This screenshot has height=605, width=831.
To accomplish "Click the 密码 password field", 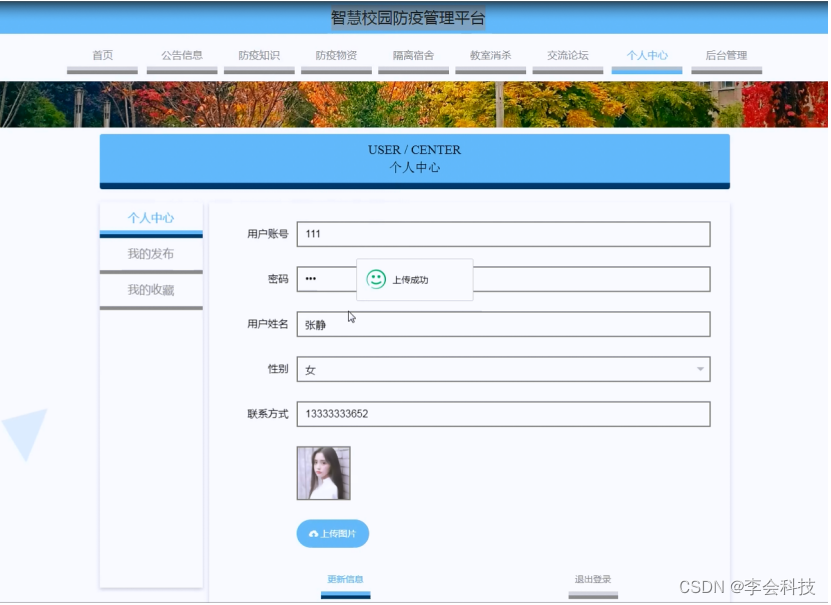I will coord(503,279).
